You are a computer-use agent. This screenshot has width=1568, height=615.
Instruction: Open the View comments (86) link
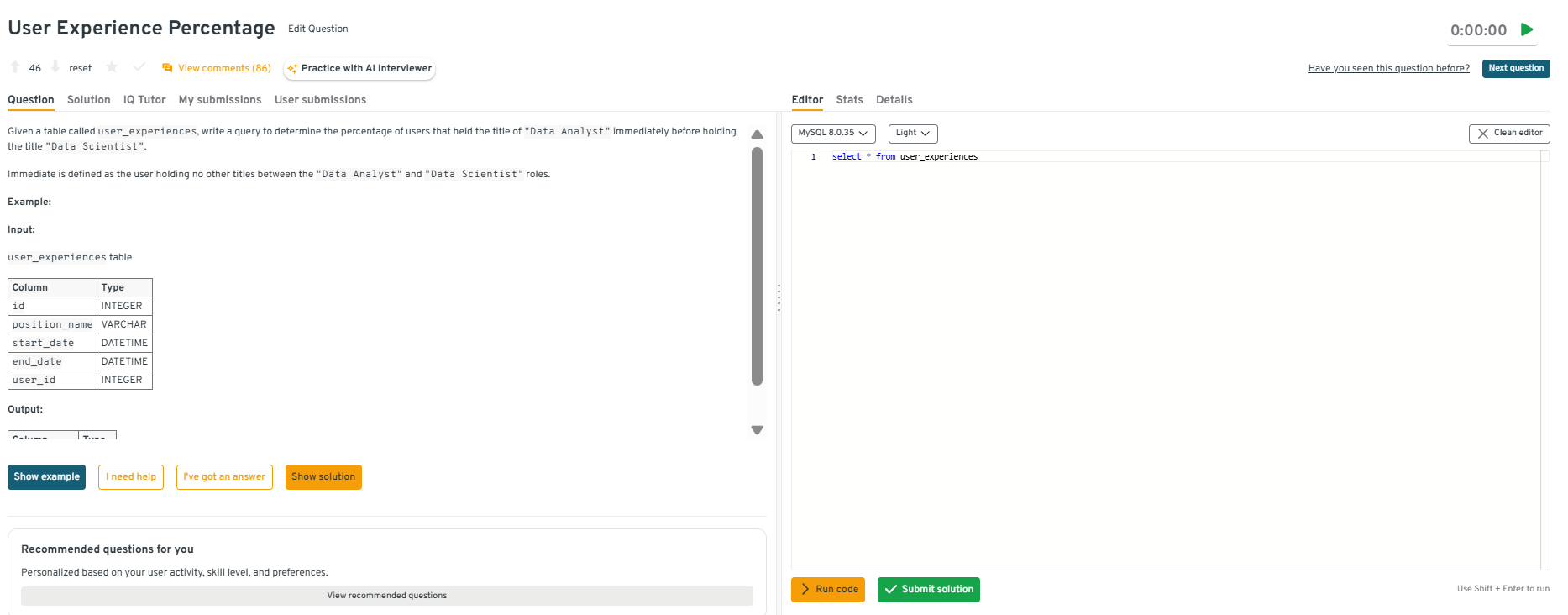coord(217,68)
